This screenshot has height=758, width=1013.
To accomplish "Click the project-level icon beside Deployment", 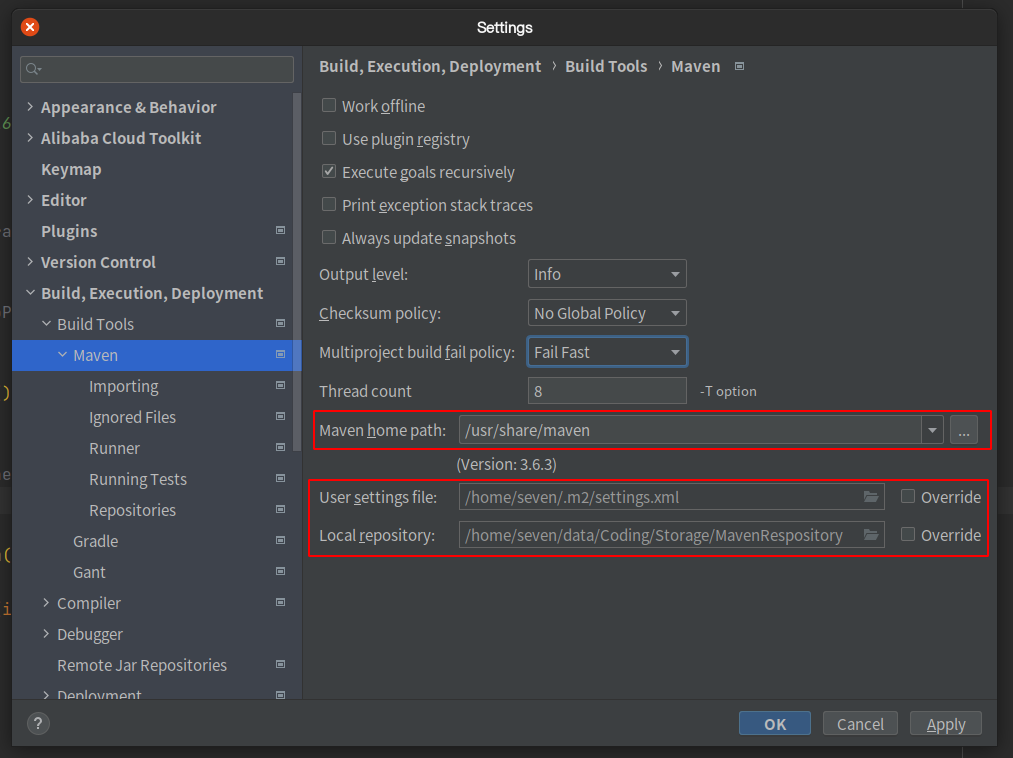I will (280, 695).
